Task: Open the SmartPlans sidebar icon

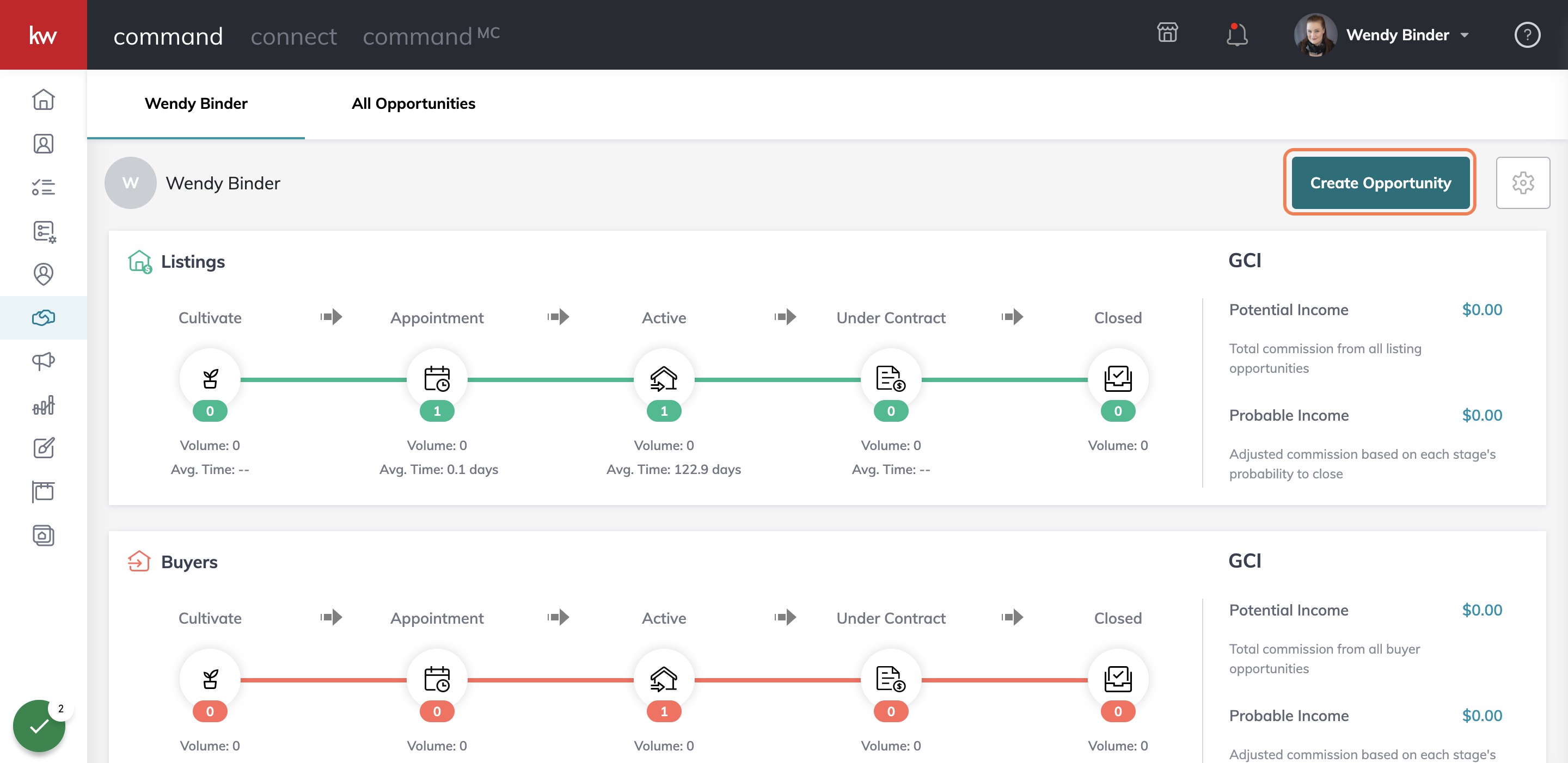Action: 44,231
